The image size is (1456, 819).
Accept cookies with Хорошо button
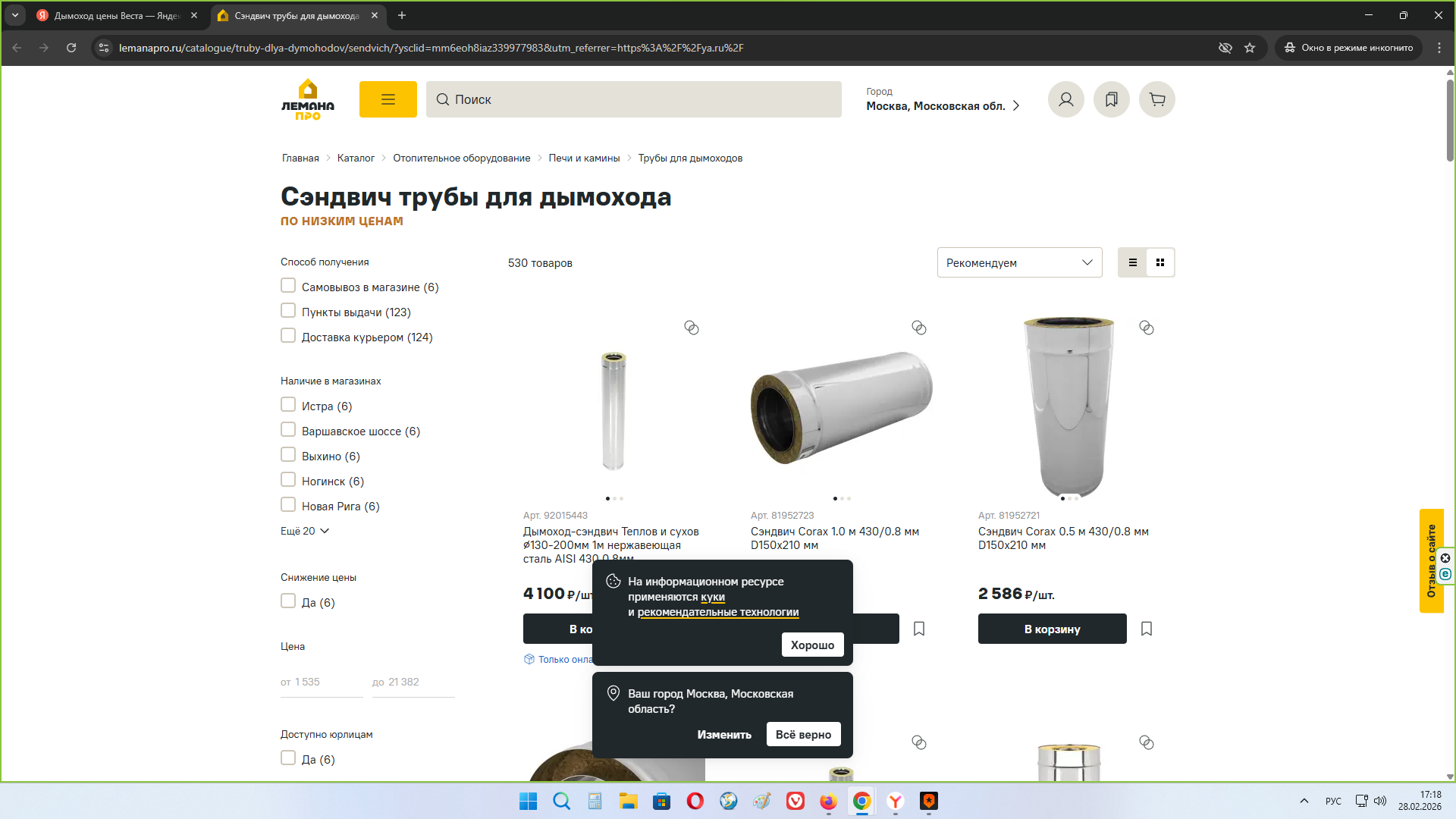coord(812,645)
